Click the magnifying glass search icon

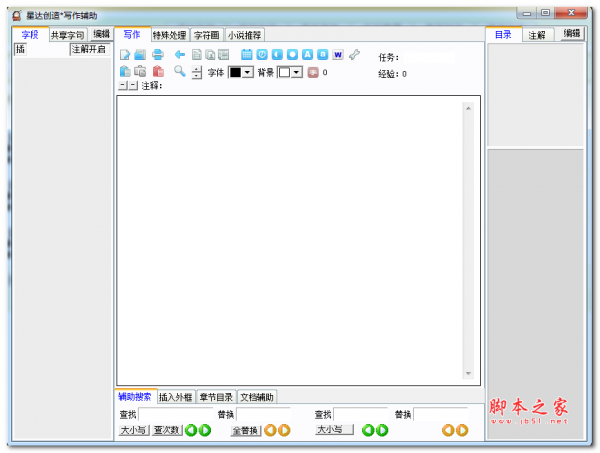click(x=180, y=71)
